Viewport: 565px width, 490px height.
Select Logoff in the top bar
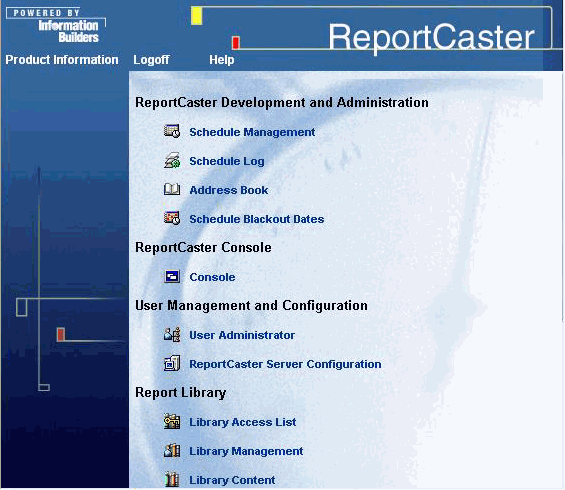pyautogui.click(x=151, y=59)
